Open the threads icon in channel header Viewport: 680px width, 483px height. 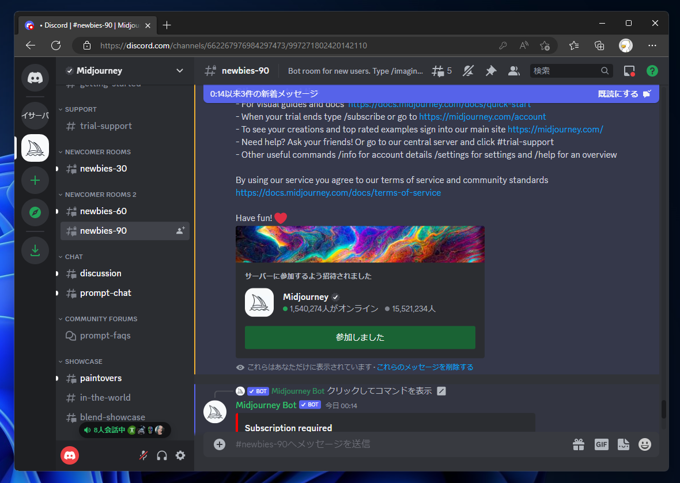tap(438, 71)
